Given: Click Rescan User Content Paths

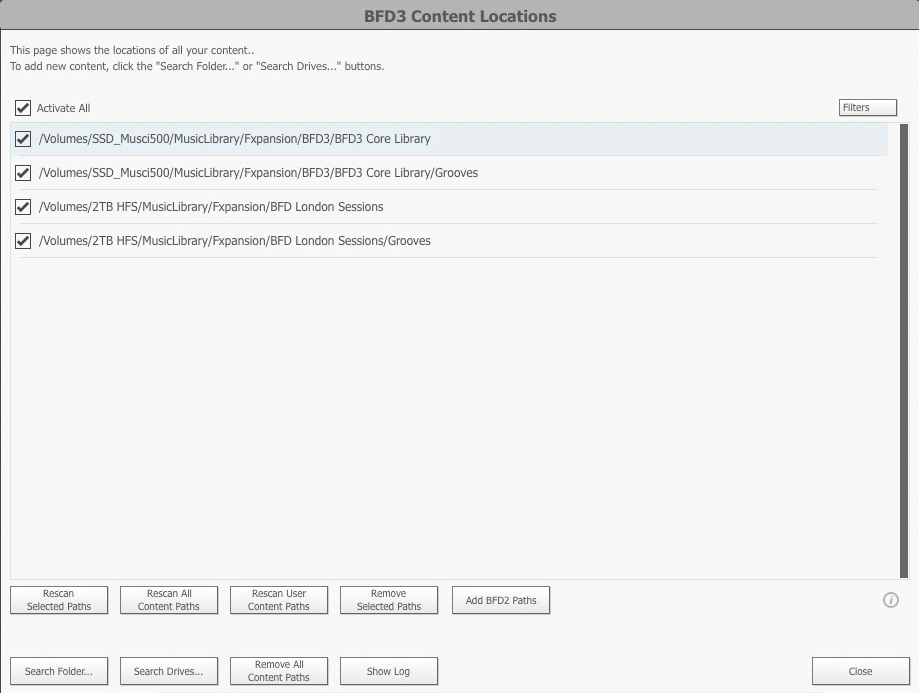Looking at the screenshot, I should click(x=278, y=600).
